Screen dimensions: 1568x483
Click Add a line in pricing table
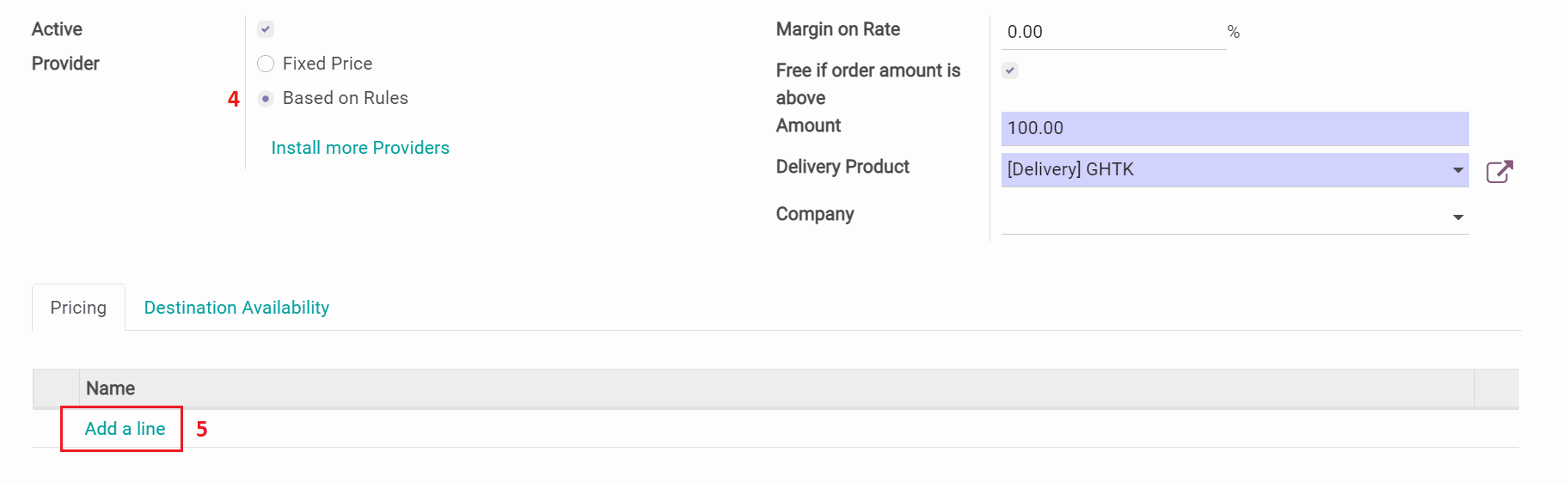[x=125, y=428]
